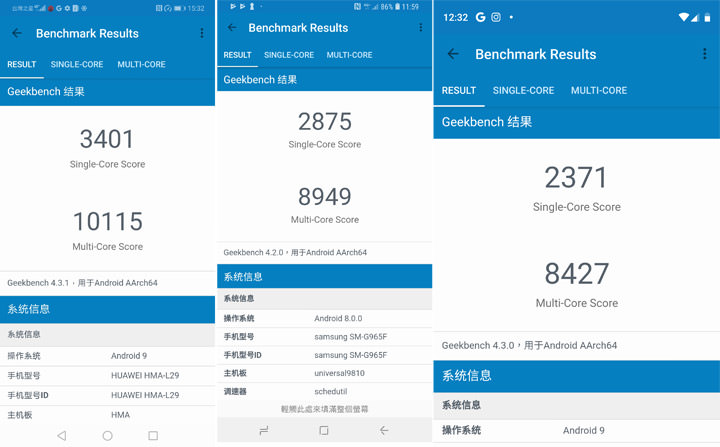Image resolution: width=720 pixels, height=447 pixels.
Task: Open overflow menu in Huawei benchmark screen
Action: point(202,33)
